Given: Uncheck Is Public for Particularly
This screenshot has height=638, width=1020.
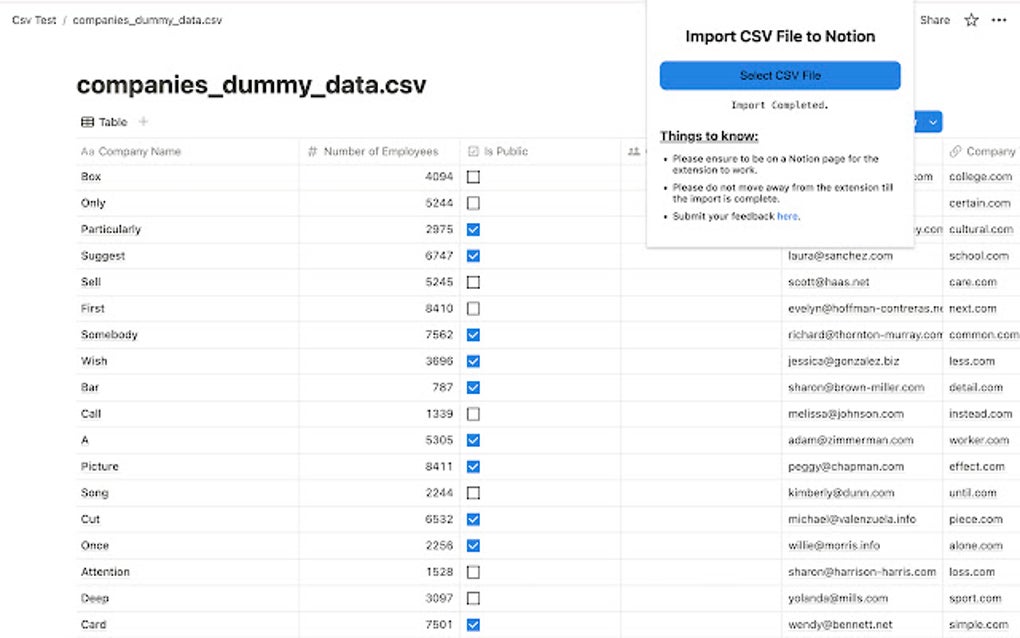Looking at the screenshot, I should pyautogui.click(x=473, y=229).
